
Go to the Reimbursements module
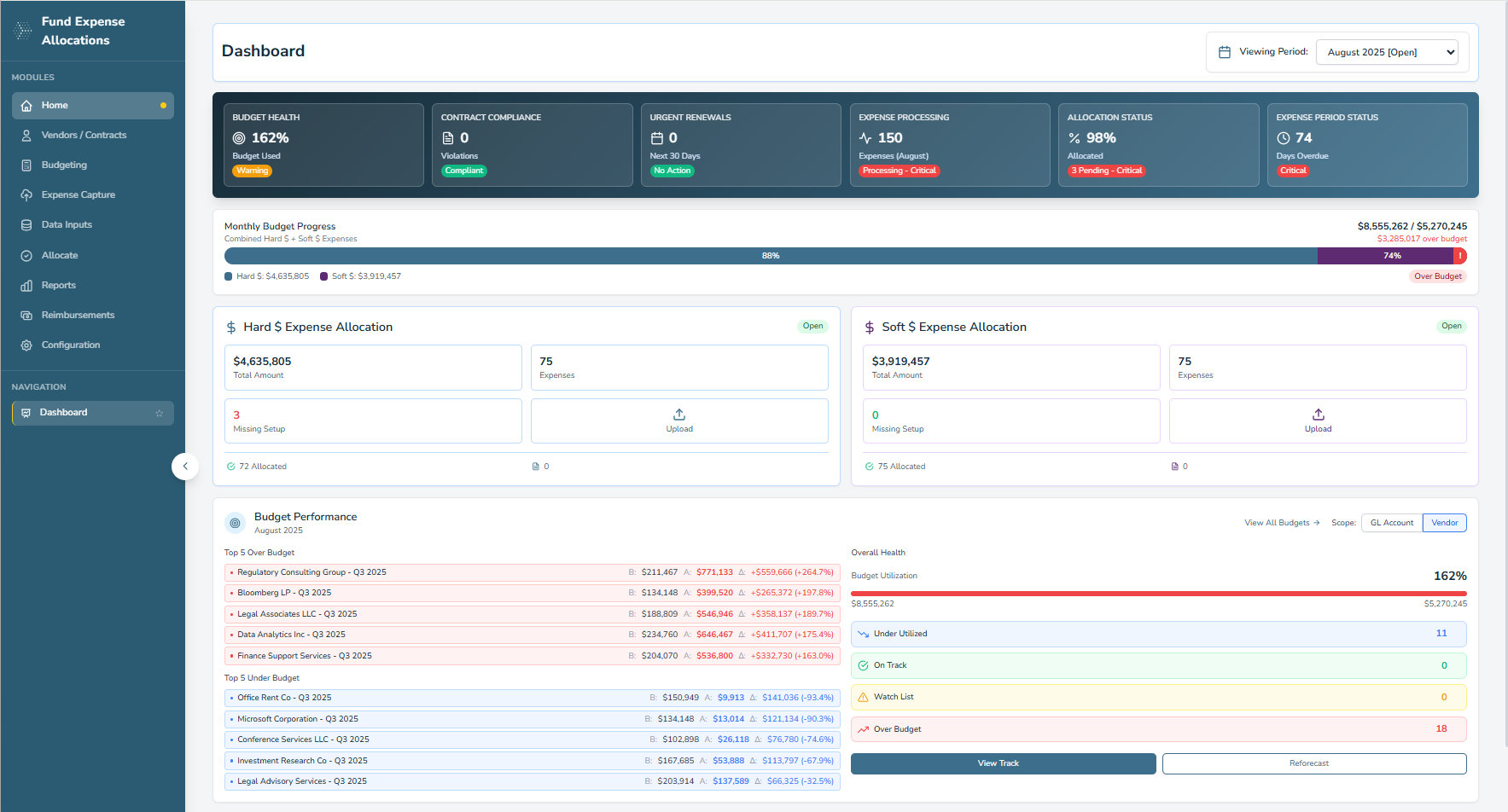click(78, 316)
